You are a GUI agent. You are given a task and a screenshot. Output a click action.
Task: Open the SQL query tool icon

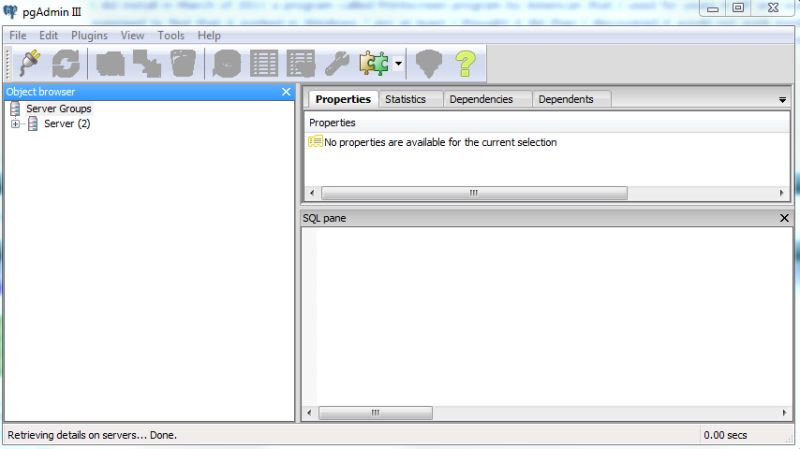click(x=227, y=64)
